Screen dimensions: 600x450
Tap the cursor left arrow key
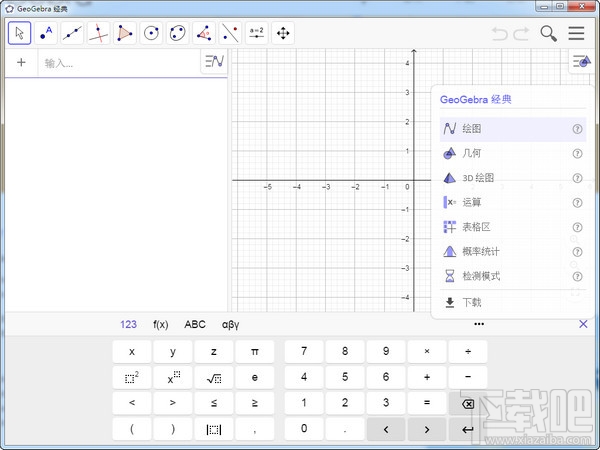pyautogui.click(x=386, y=429)
